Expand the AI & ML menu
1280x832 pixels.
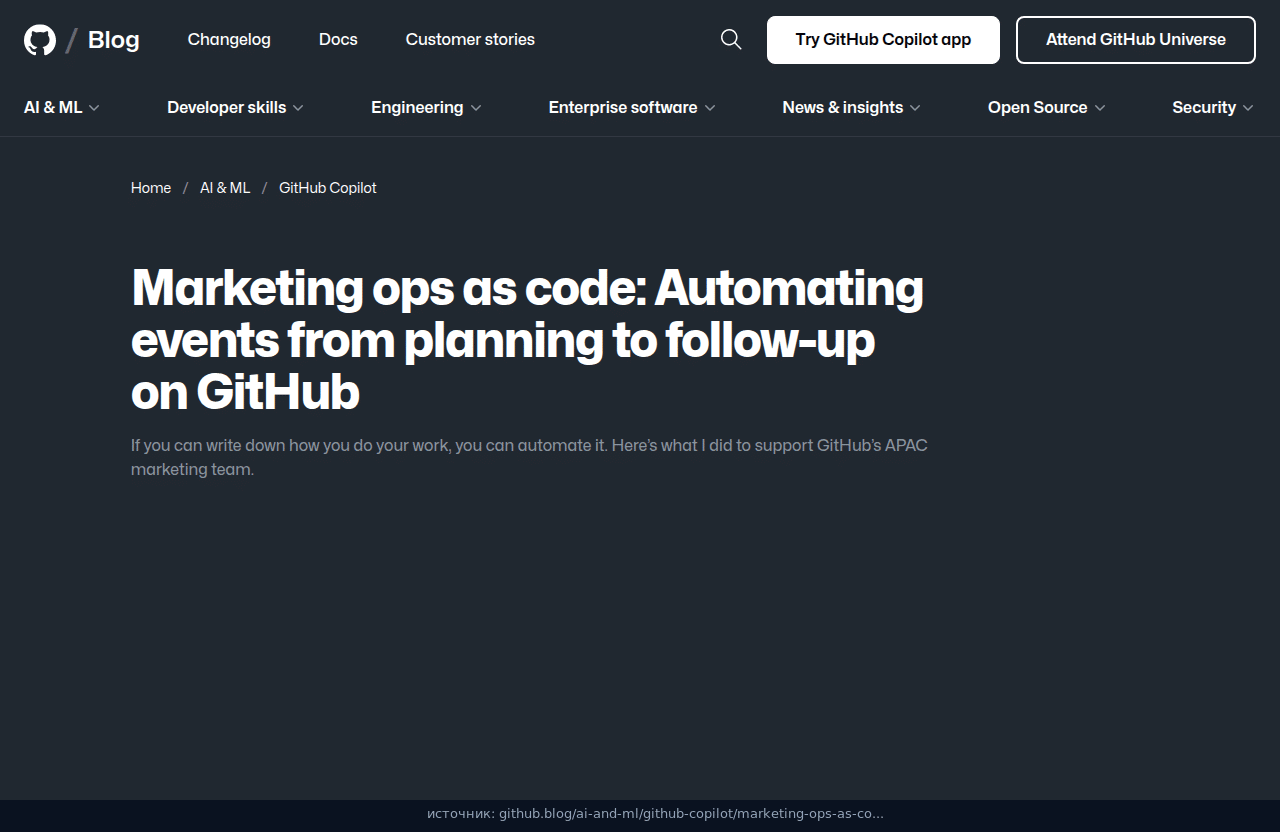(x=62, y=107)
